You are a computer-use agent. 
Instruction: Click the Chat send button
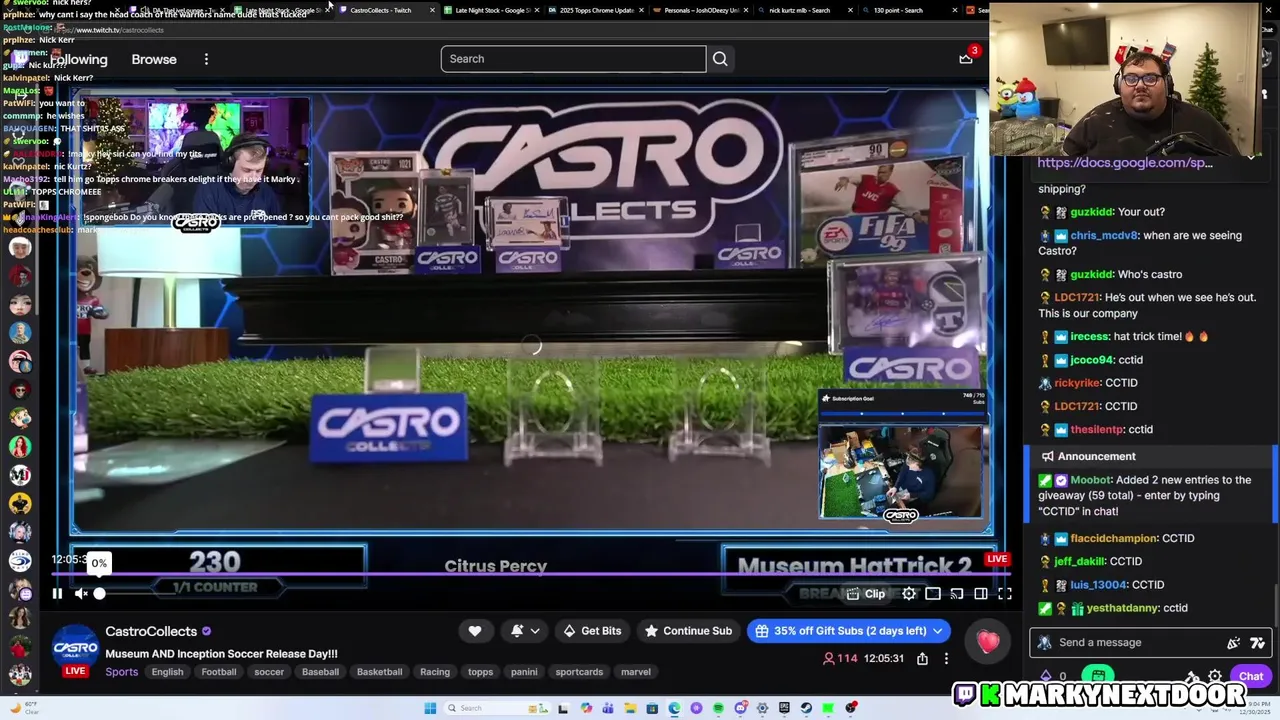point(1251,677)
